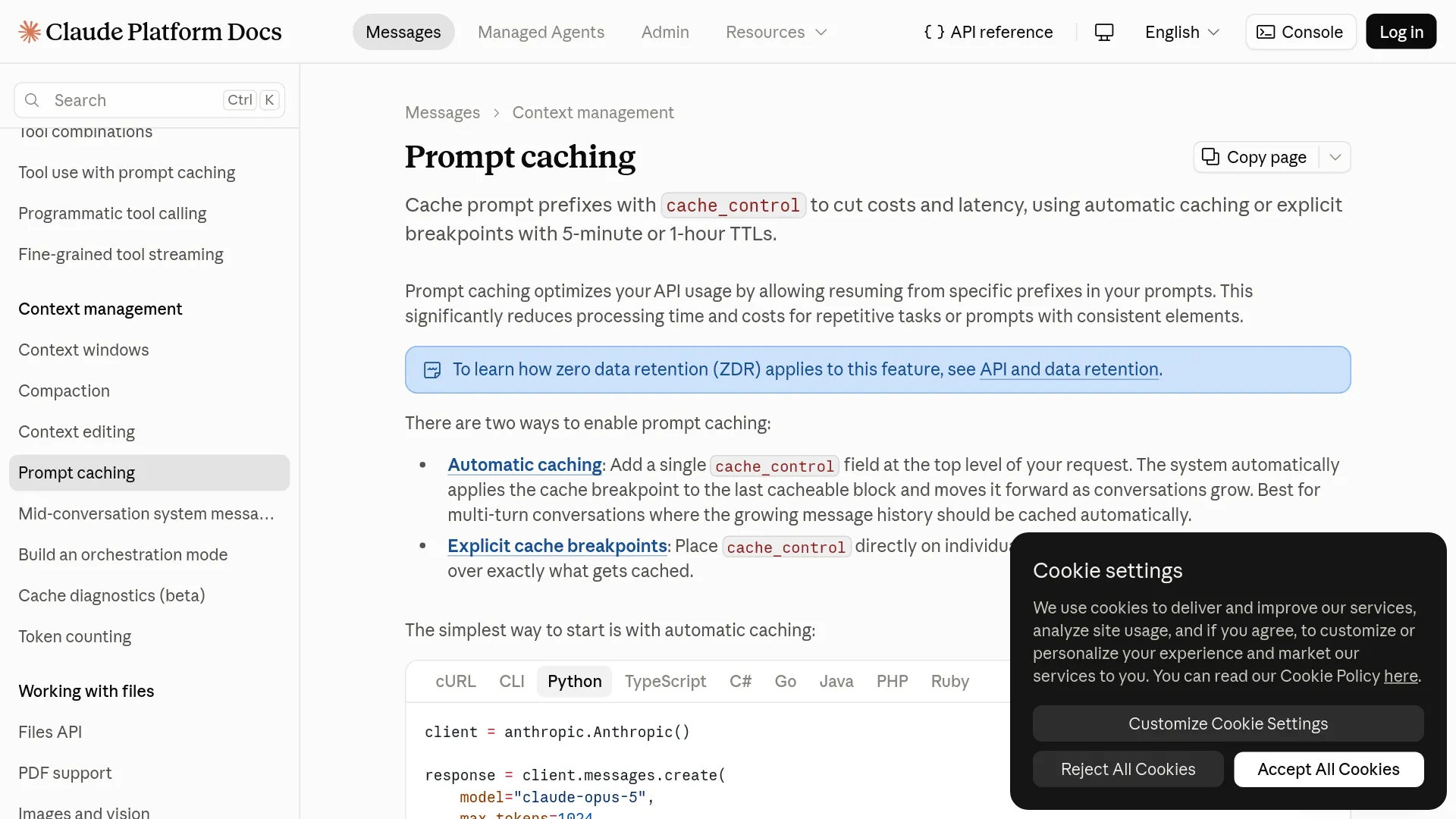The height and width of the screenshot is (819, 1456).
Task: Open the Managed Agents tab
Action: tap(541, 32)
